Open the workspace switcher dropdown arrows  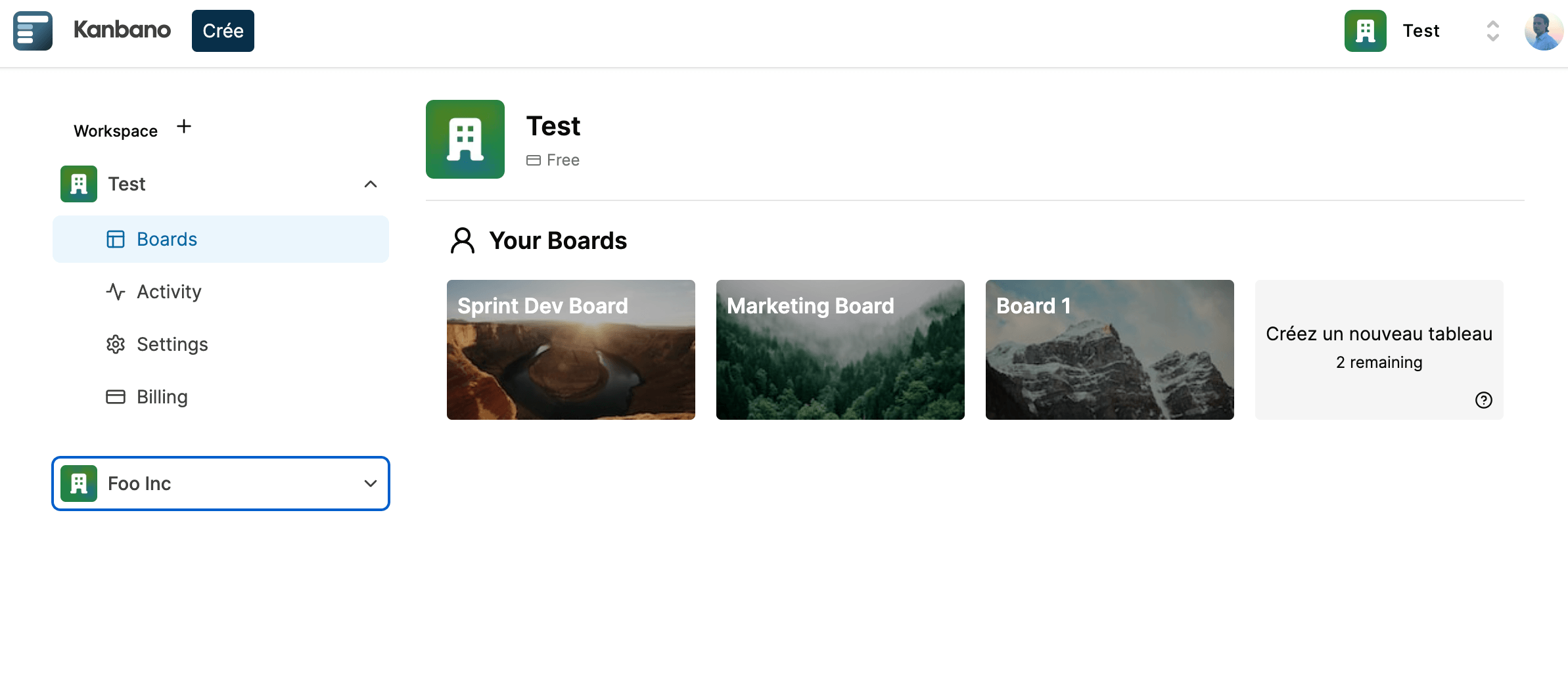tap(1492, 31)
